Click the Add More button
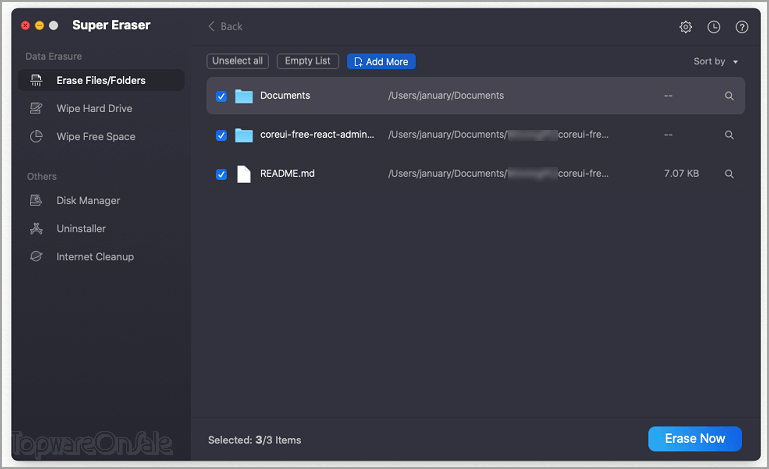This screenshot has width=769, height=469. [381, 61]
